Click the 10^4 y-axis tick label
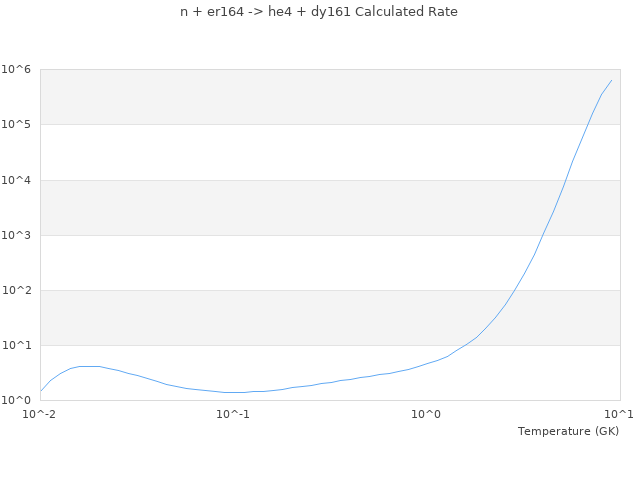 (17, 180)
